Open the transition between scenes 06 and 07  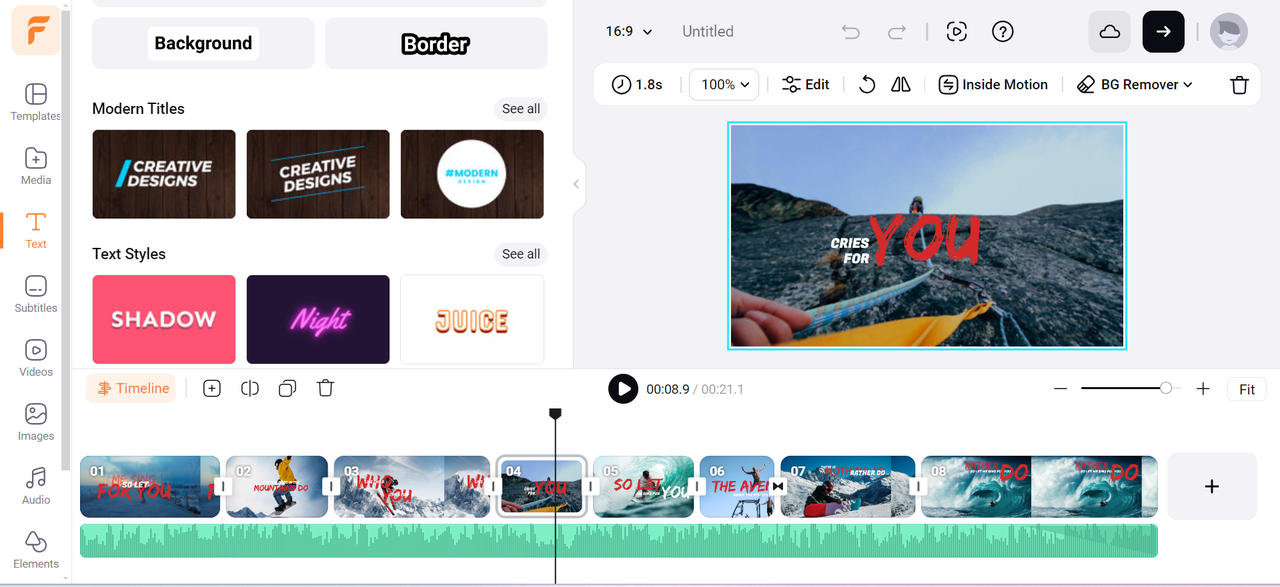778,487
